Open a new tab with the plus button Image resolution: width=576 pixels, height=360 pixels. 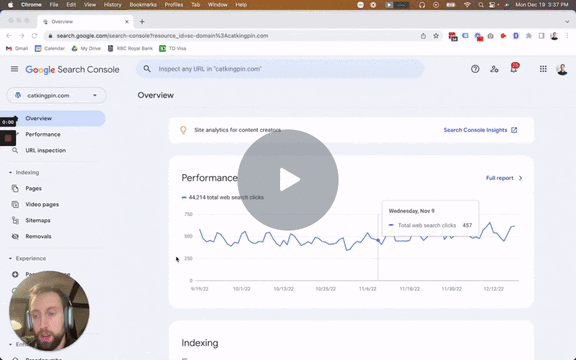point(142,21)
